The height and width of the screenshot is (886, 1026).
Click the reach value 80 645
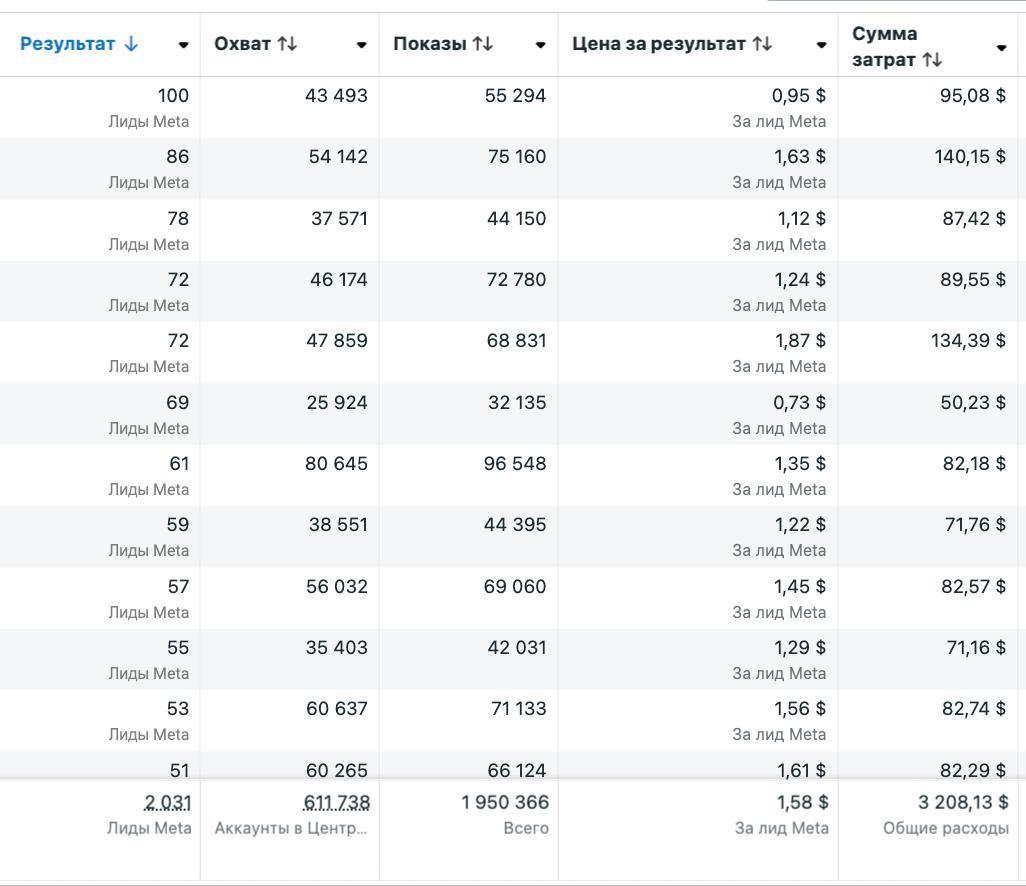336,464
